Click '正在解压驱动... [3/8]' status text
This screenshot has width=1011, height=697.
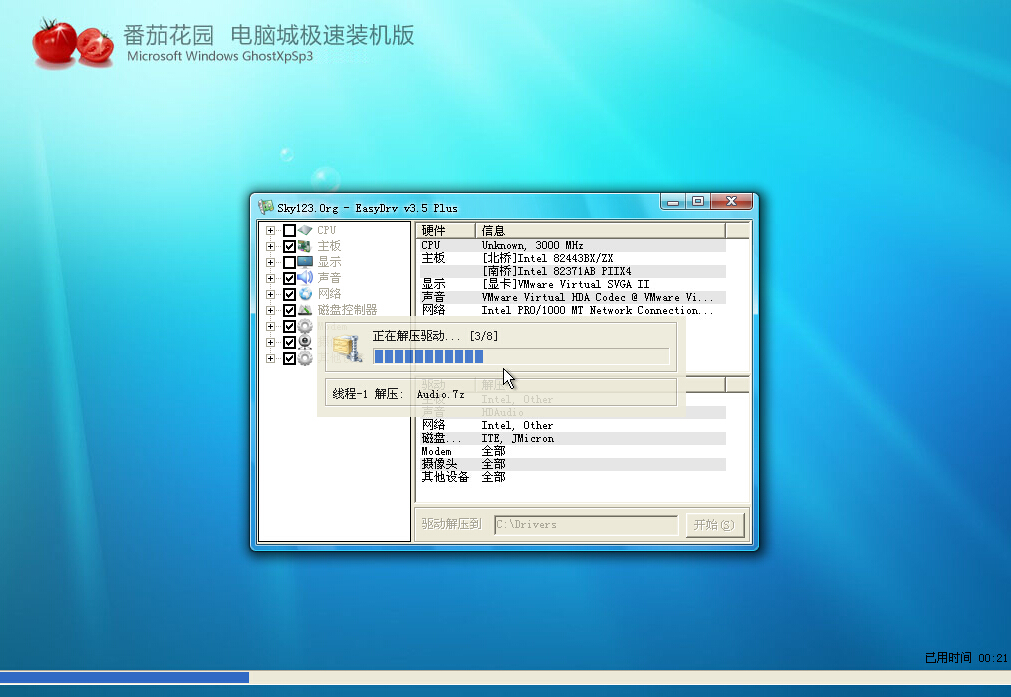click(x=435, y=336)
